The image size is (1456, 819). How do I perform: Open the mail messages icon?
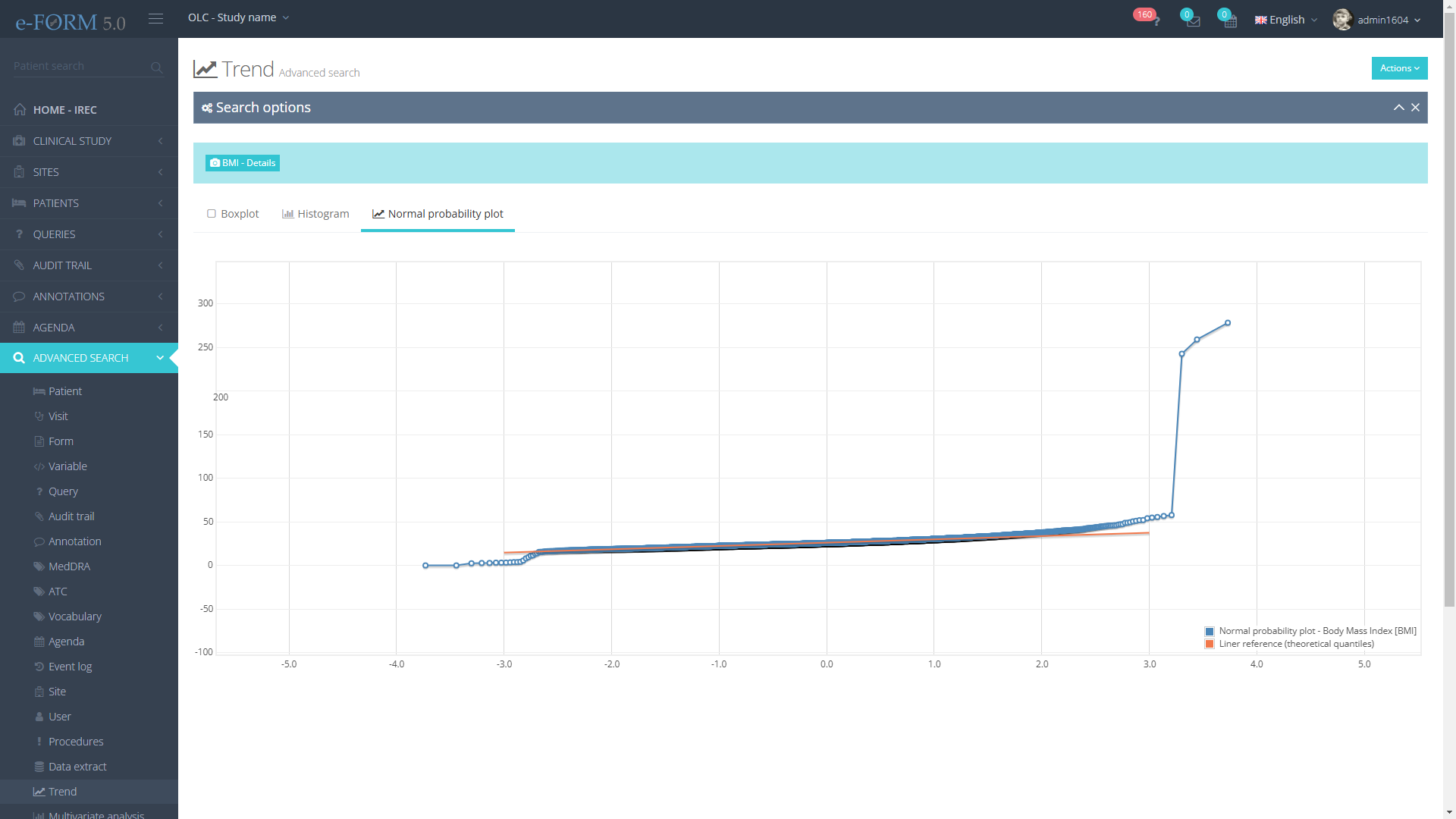[1193, 20]
